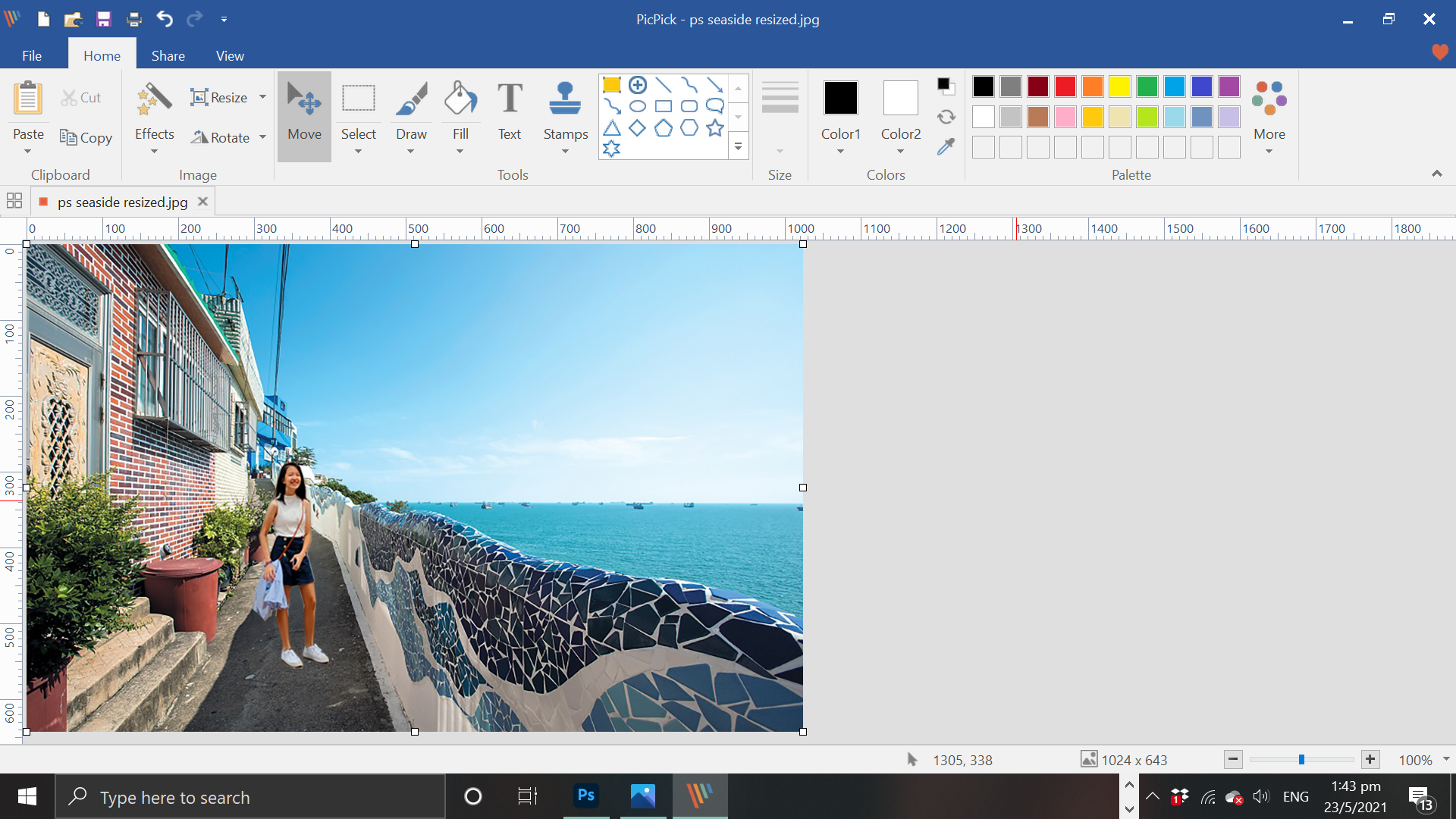Choose the speech bubble shape
The height and width of the screenshot is (819, 1456).
pyautogui.click(x=715, y=106)
